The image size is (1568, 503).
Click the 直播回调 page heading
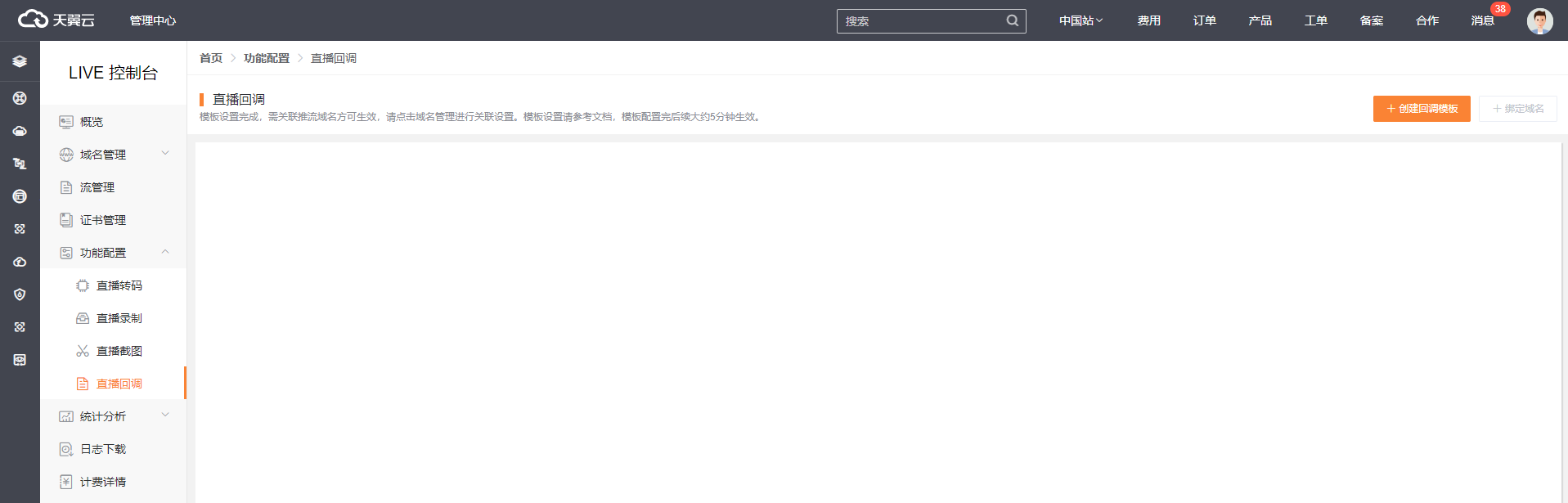pyautogui.click(x=239, y=99)
